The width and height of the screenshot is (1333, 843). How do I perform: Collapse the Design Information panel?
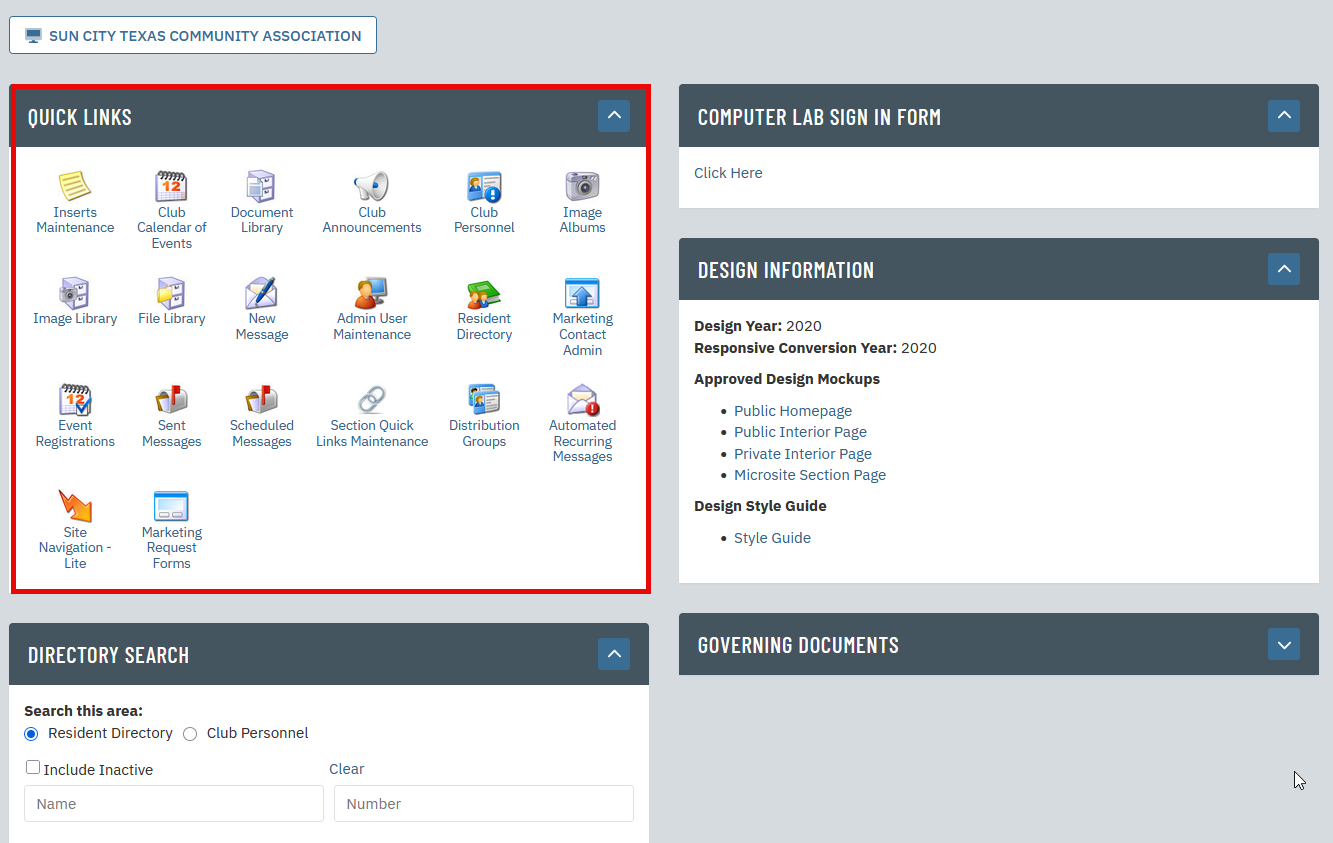(1283, 269)
